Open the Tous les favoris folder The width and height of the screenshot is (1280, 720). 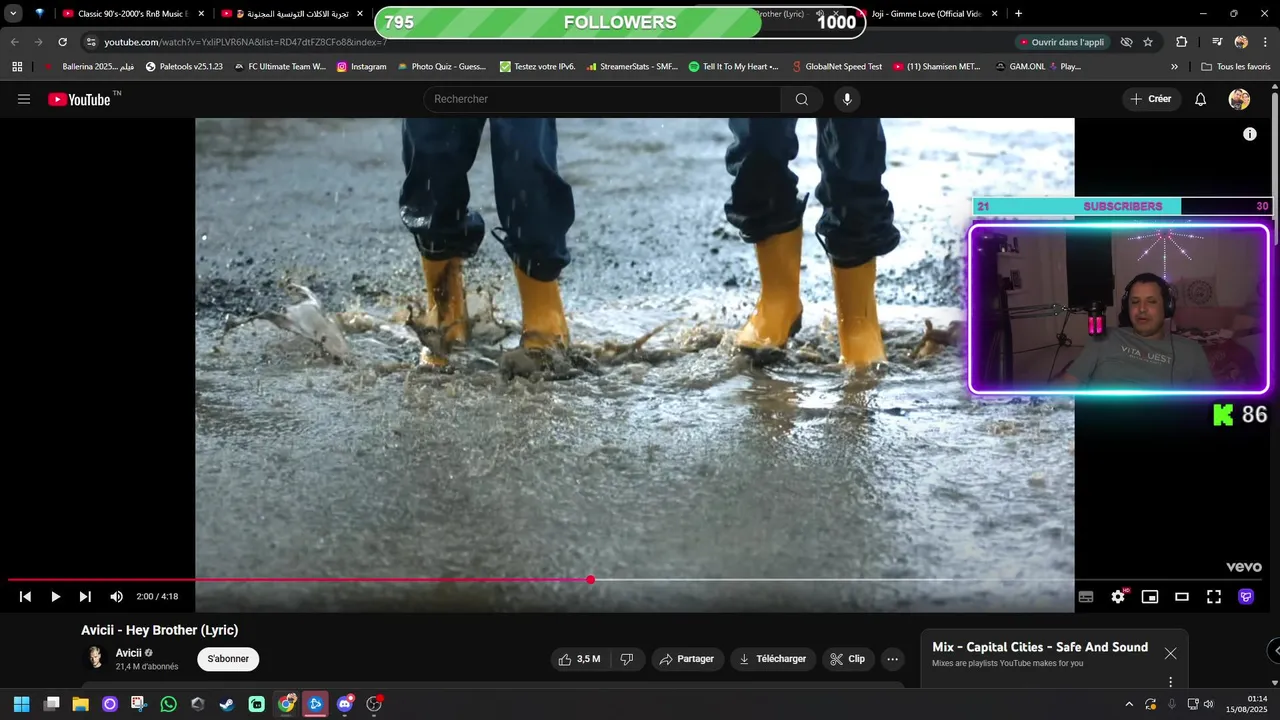tap(1236, 67)
